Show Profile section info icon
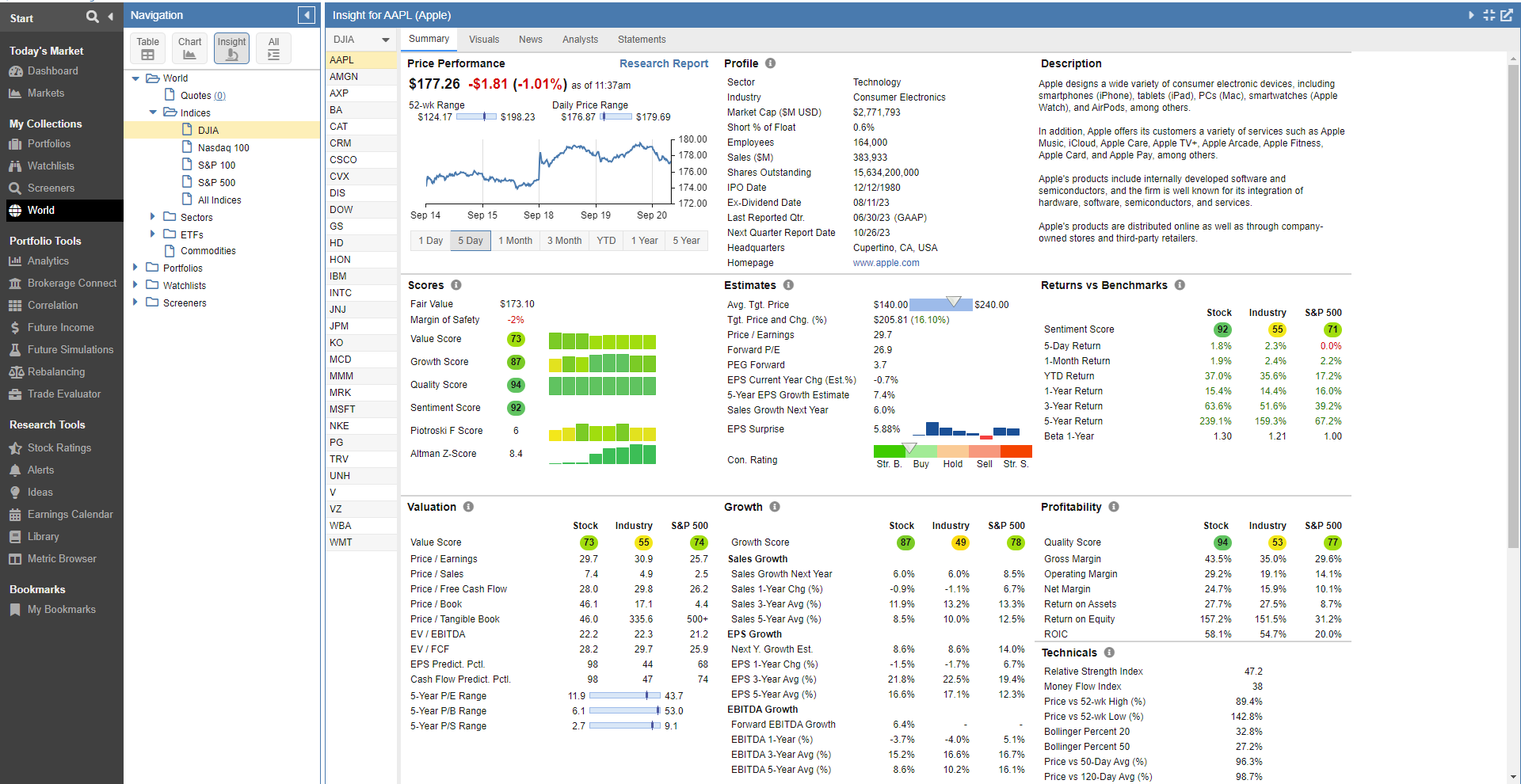 [x=770, y=63]
